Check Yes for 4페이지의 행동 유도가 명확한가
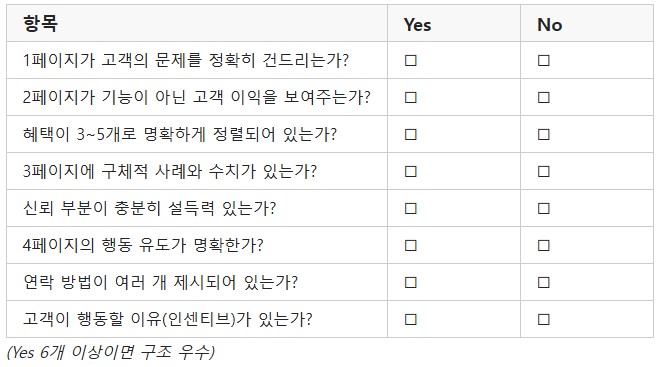 point(410,246)
